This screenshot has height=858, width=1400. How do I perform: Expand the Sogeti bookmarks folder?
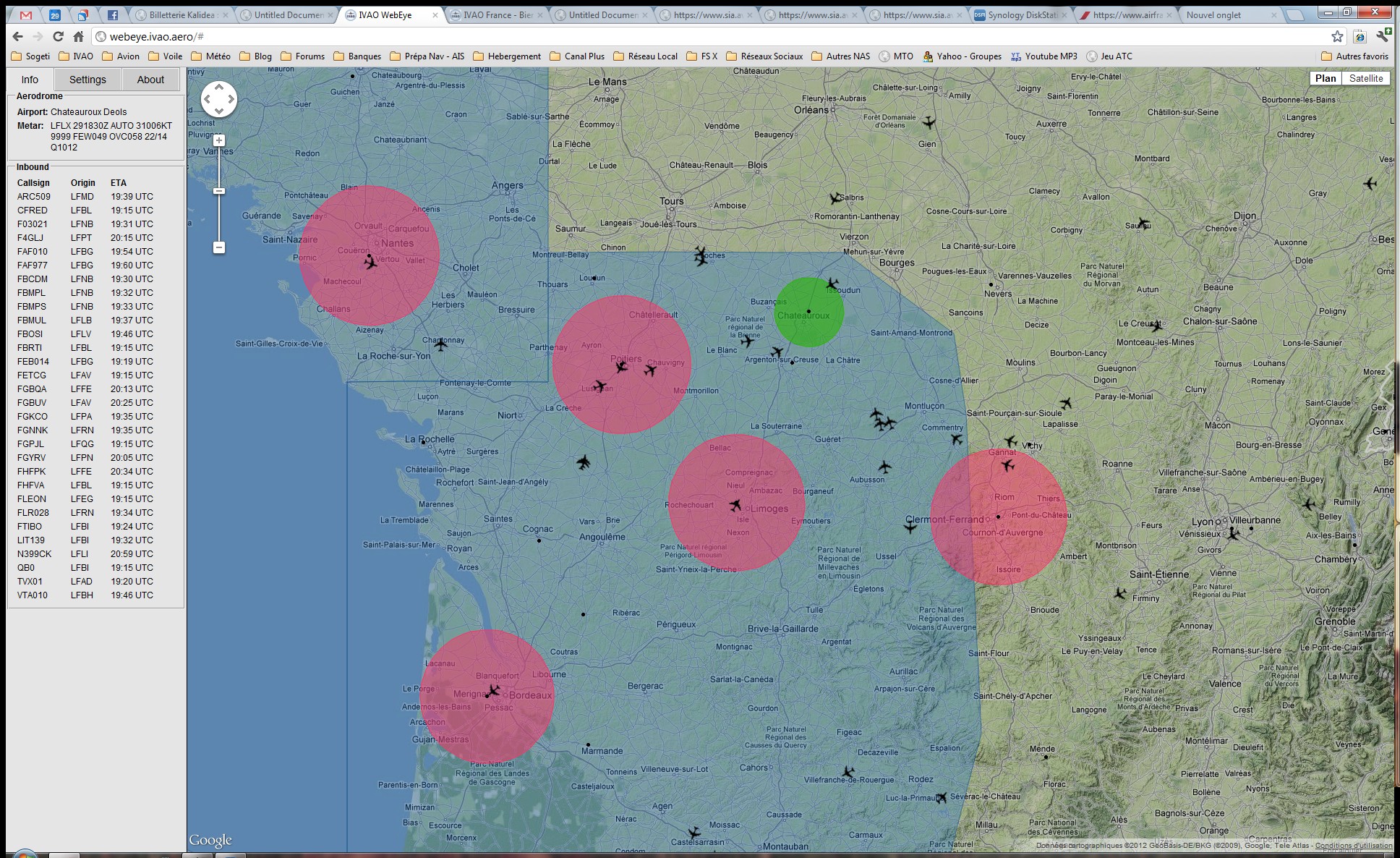(31, 56)
